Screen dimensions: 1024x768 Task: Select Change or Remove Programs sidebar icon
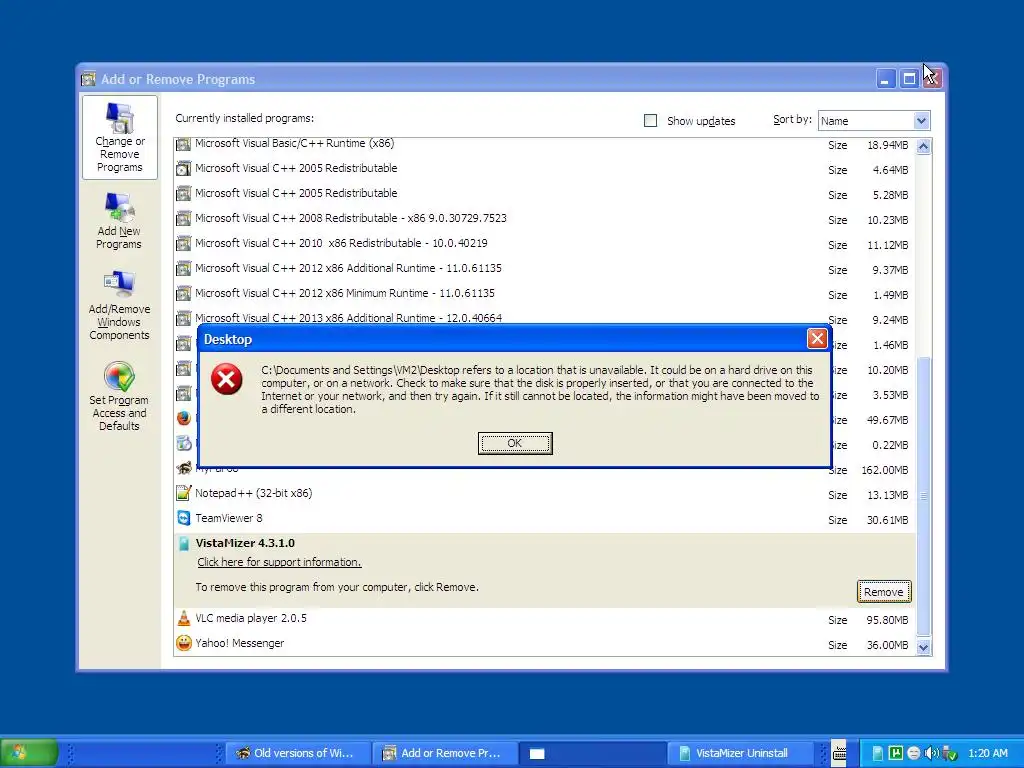[120, 137]
